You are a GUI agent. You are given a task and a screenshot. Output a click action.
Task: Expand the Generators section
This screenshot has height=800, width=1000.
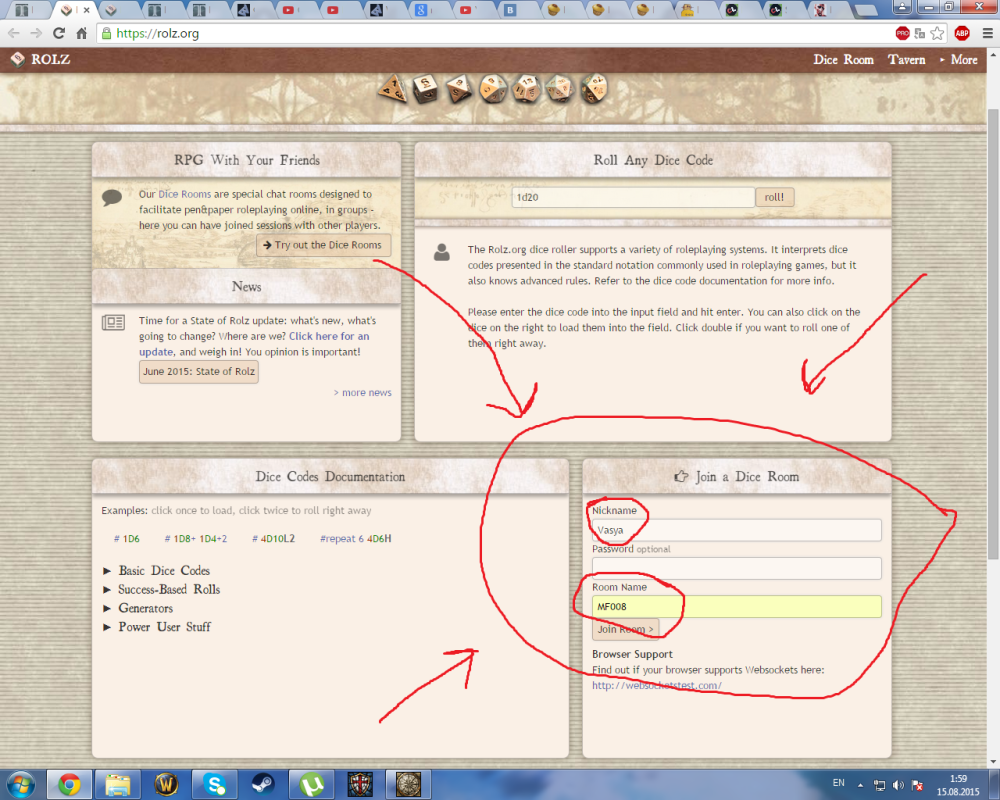(145, 608)
